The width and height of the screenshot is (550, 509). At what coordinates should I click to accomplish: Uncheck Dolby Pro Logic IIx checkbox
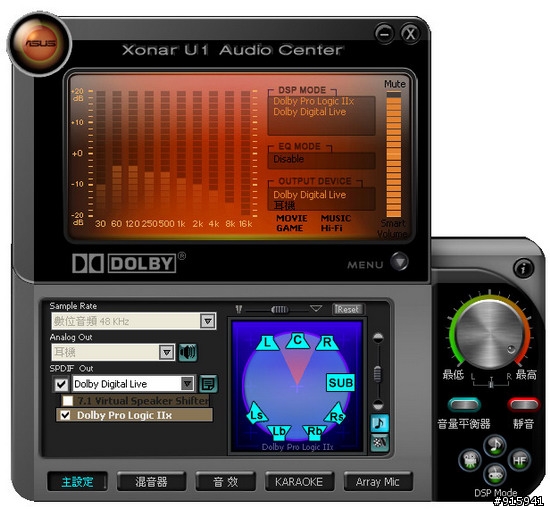(65, 415)
